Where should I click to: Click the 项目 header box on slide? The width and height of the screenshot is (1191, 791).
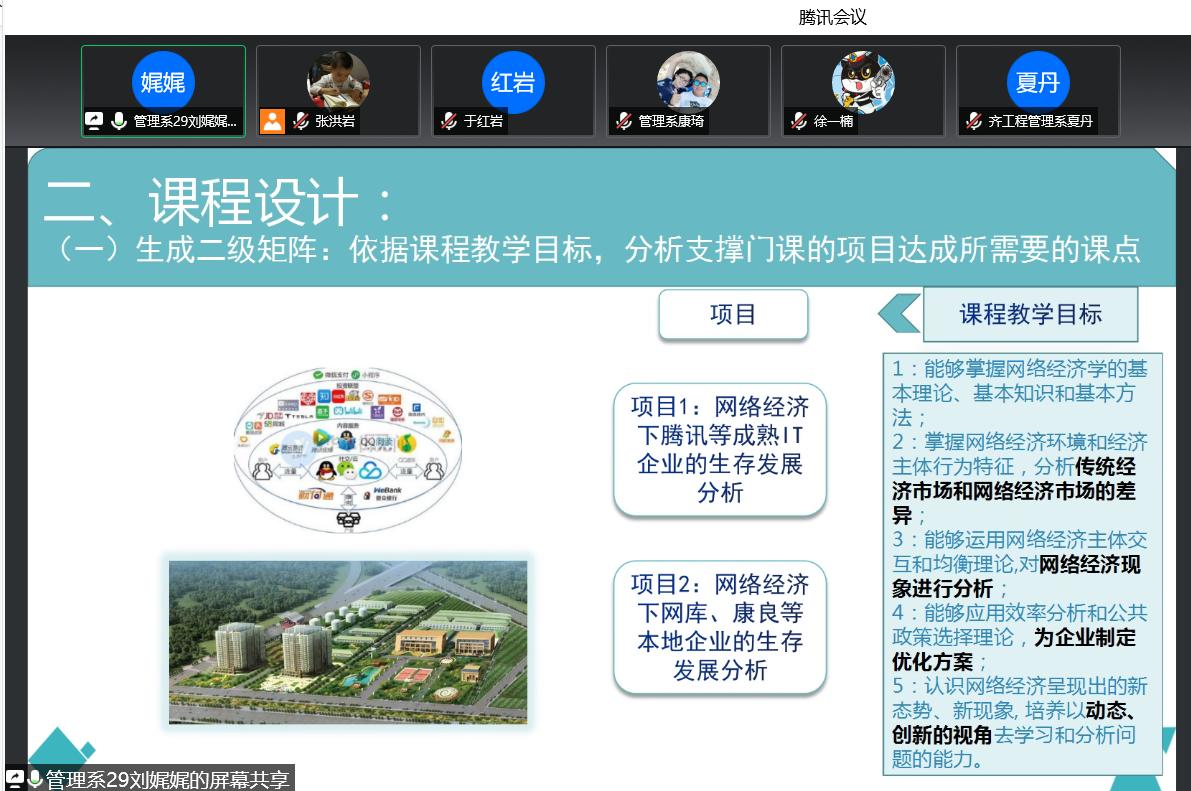point(733,315)
